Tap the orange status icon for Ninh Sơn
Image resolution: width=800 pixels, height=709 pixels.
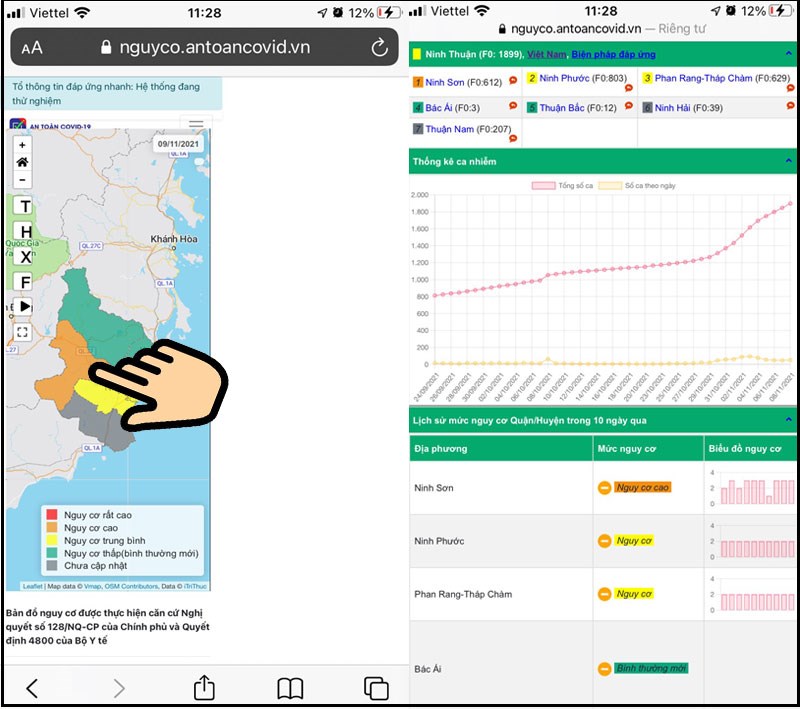click(604, 488)
